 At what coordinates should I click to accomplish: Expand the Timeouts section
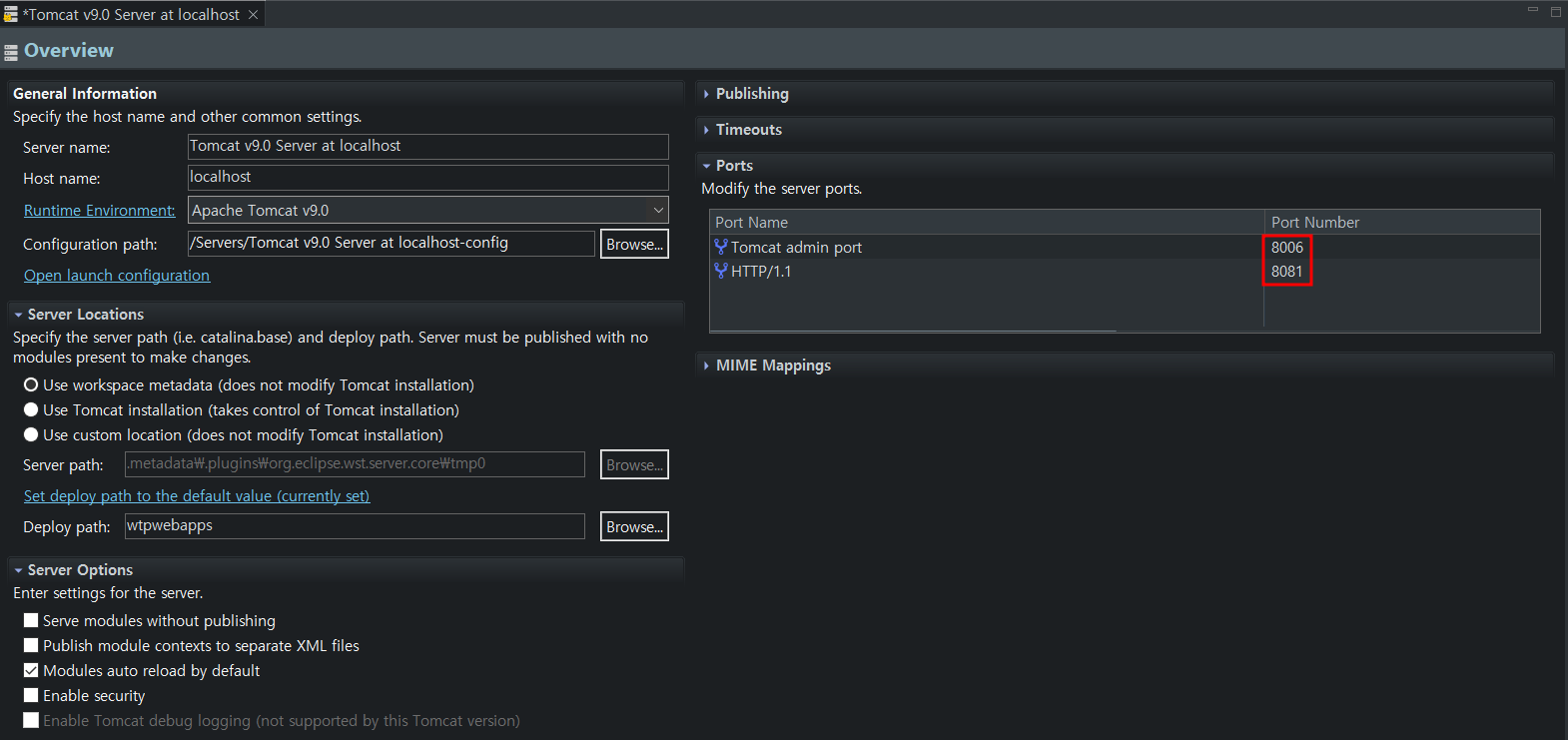click(706, 130)
